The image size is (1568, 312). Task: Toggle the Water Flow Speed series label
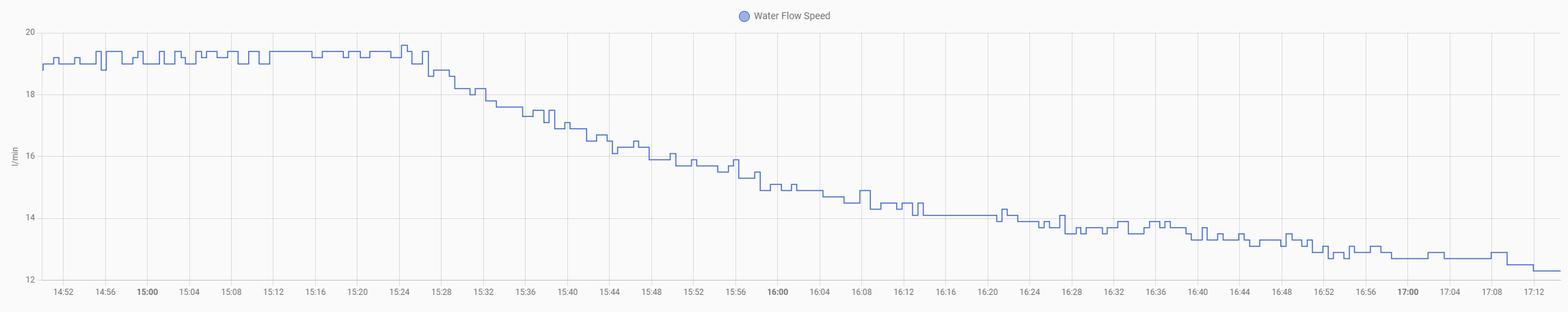pyautogui.click(x=792, y=16)
